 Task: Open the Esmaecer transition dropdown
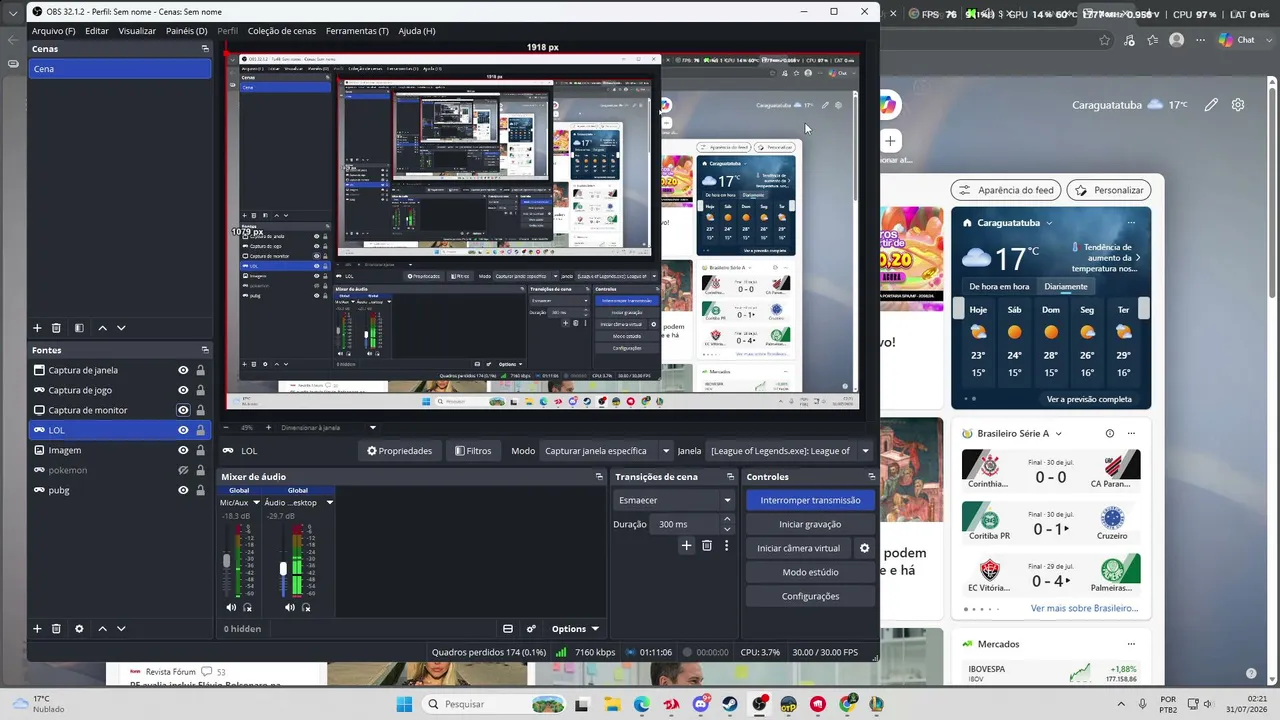(675, 500)
